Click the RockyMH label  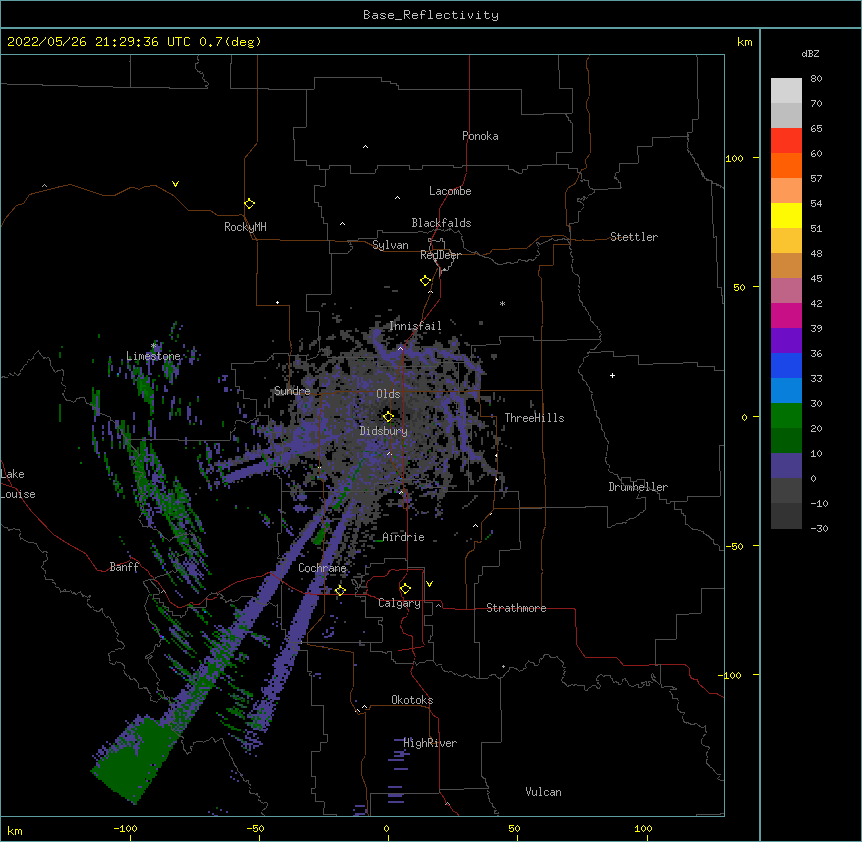point(245,227)
